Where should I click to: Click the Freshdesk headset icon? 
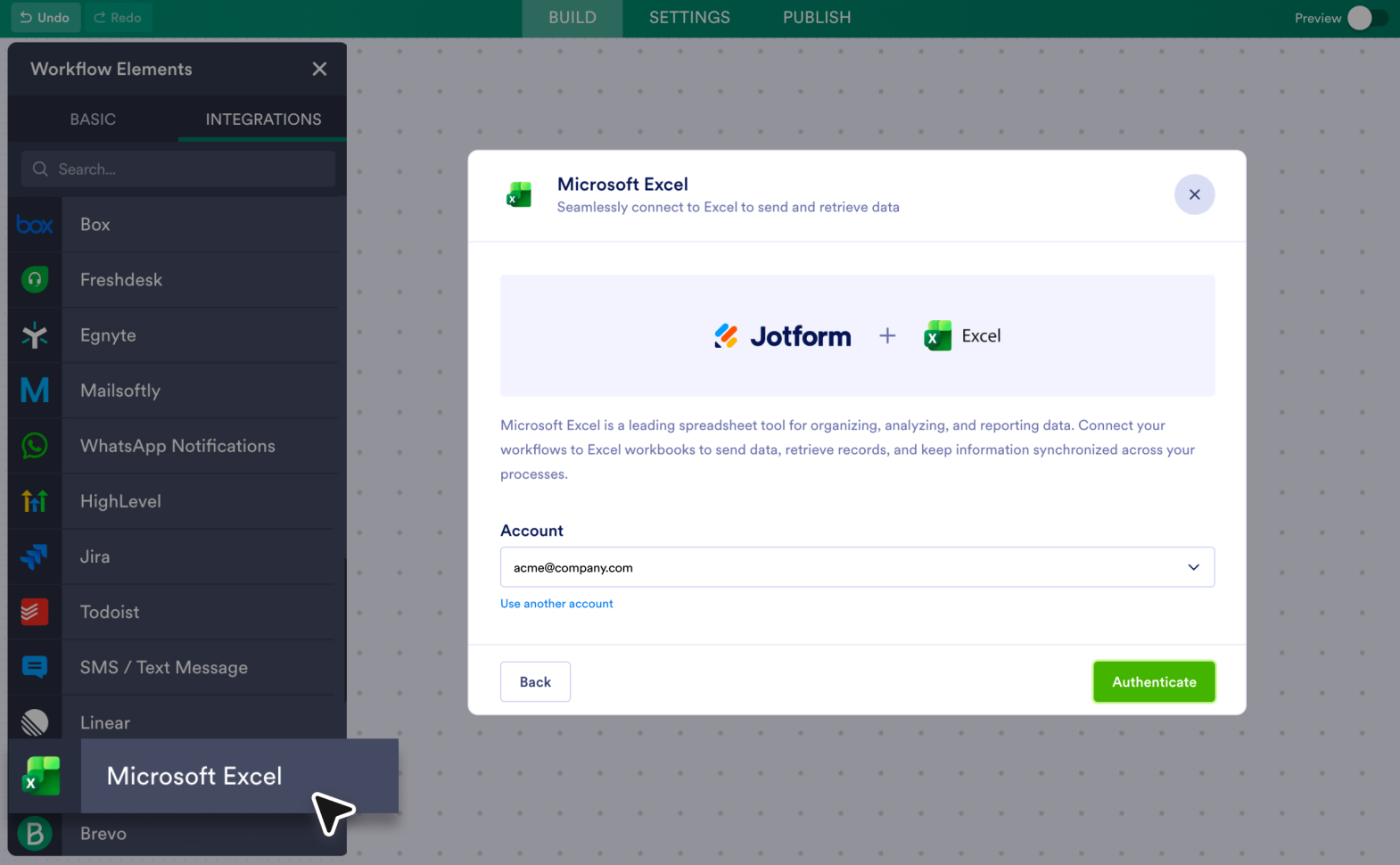(35, 280)
